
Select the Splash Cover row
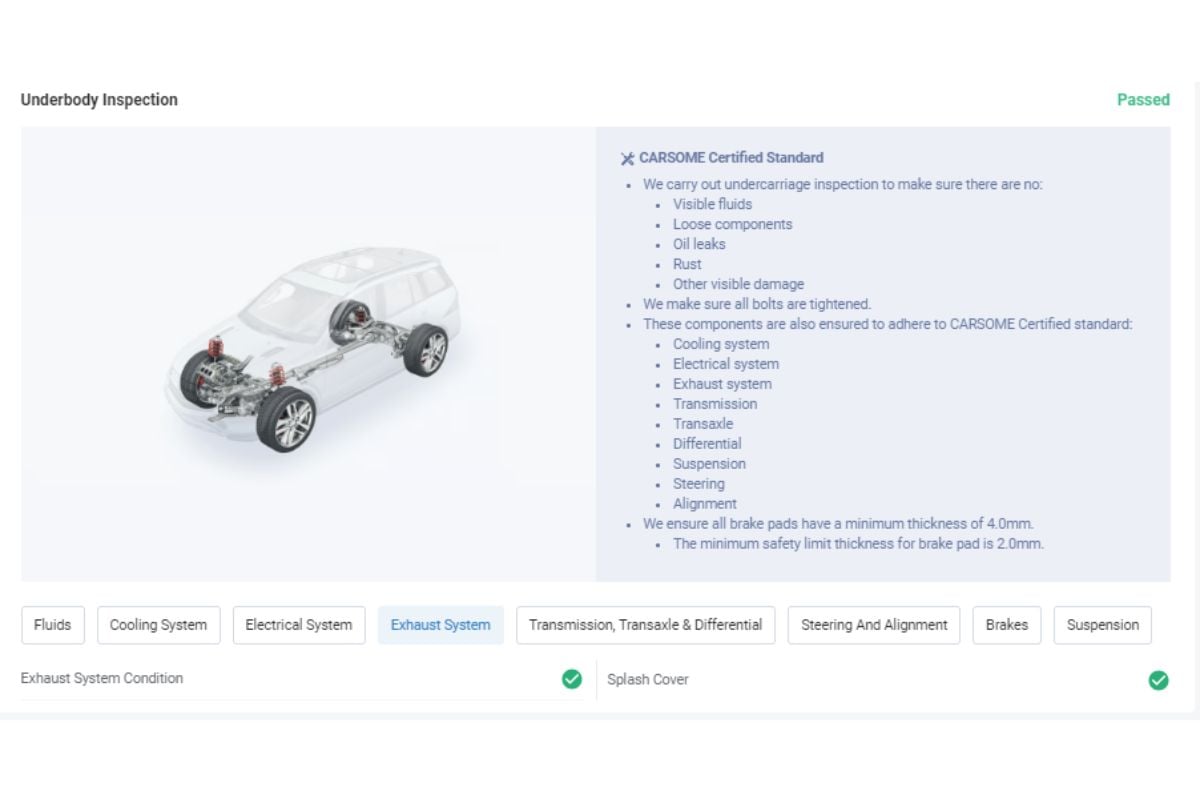coord(647,679)
